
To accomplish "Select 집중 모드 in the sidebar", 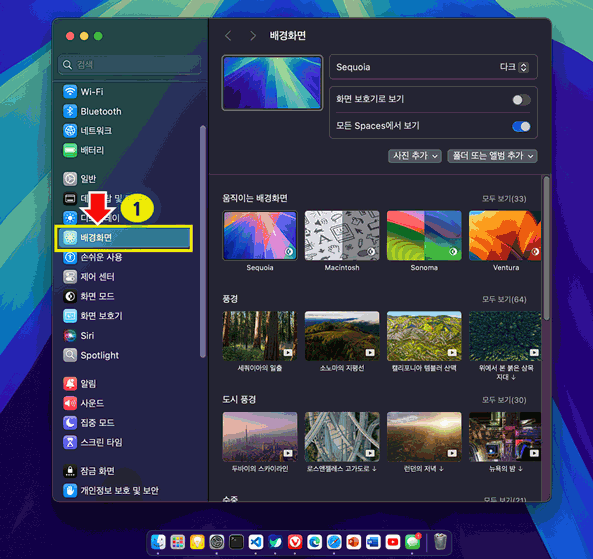I will click(x=88, y=422).
